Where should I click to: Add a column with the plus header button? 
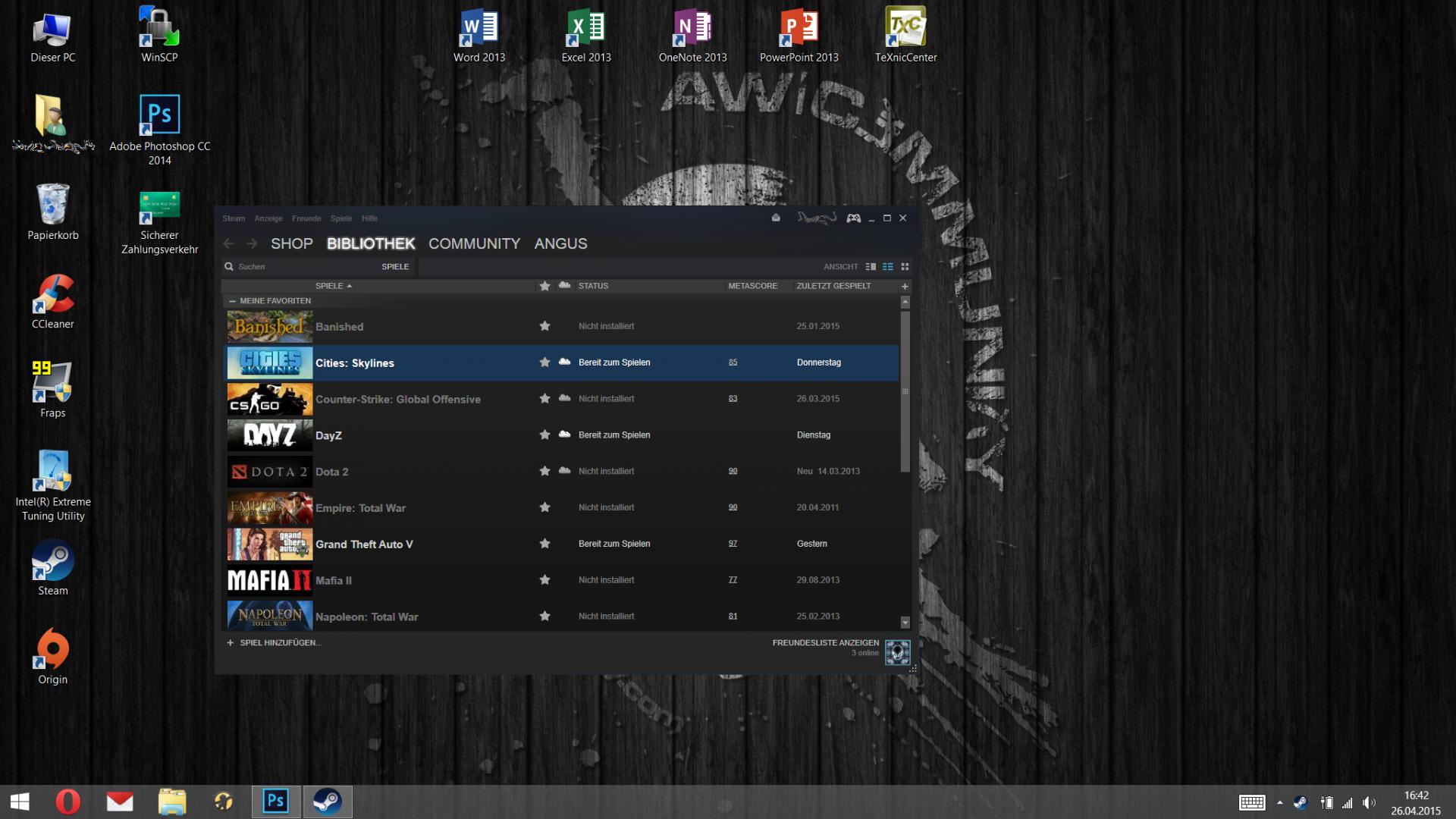(x=905, y=286)
